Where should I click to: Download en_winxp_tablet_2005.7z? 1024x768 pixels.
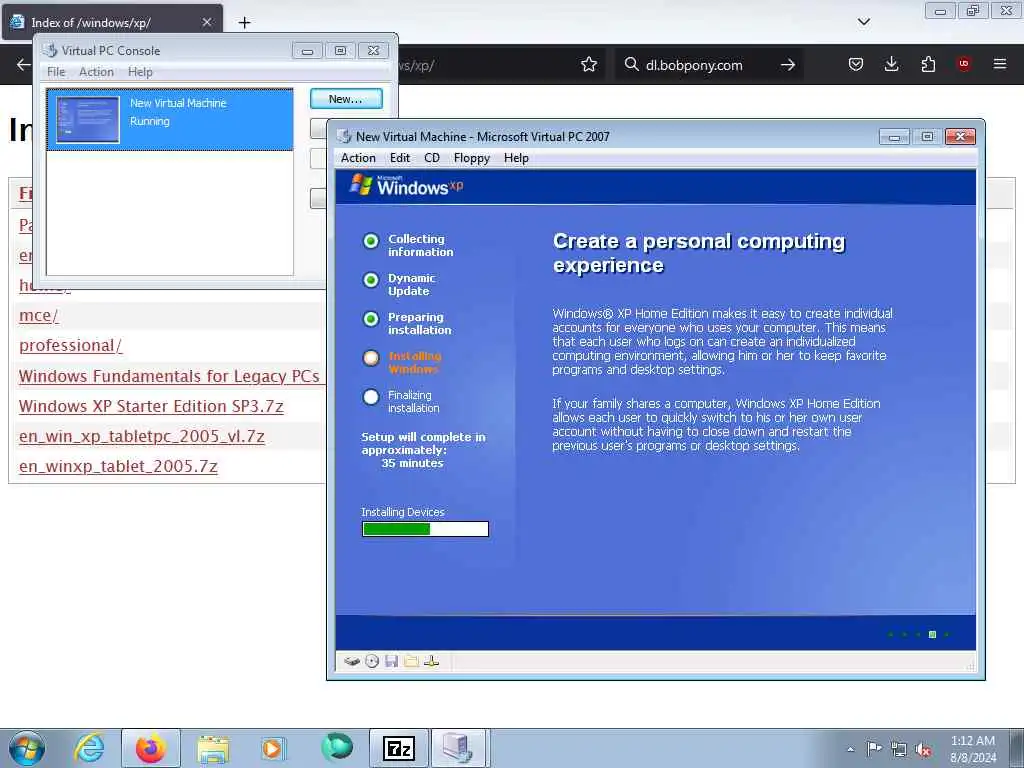tap(118, 466)
